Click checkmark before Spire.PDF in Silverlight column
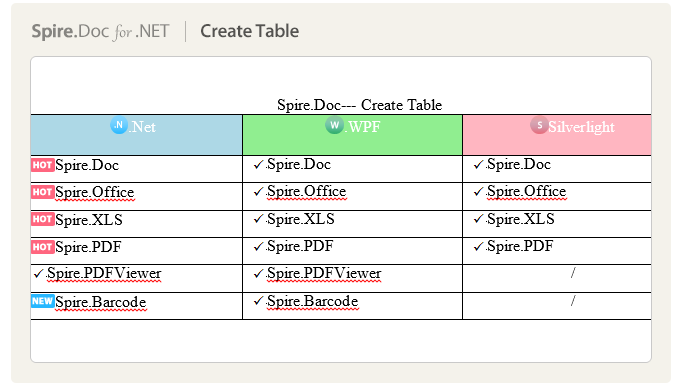 (478, 247)
